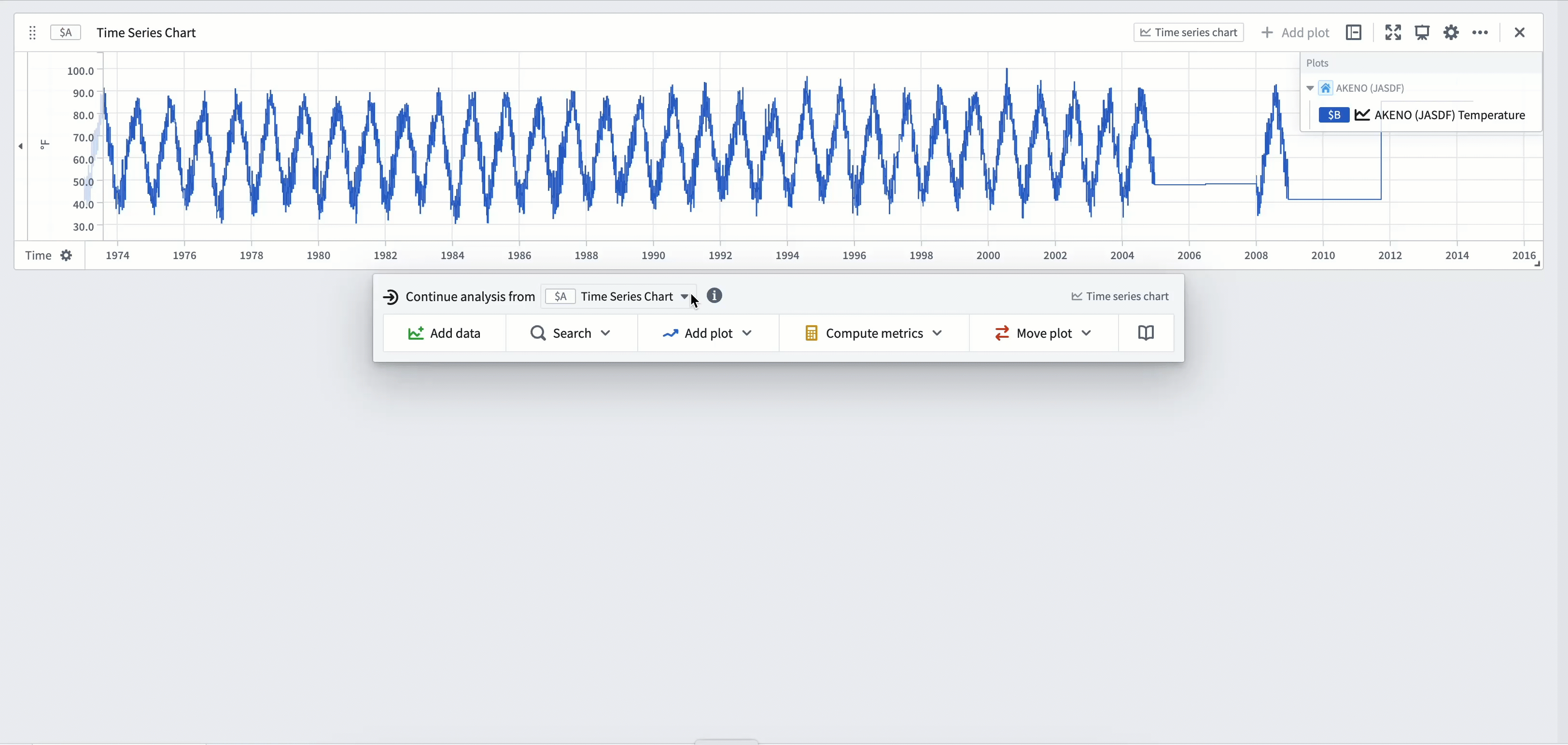Select the Time series chart tab at top right
This screenshot has width=1568, height=745.
[x=1188, y=32]
